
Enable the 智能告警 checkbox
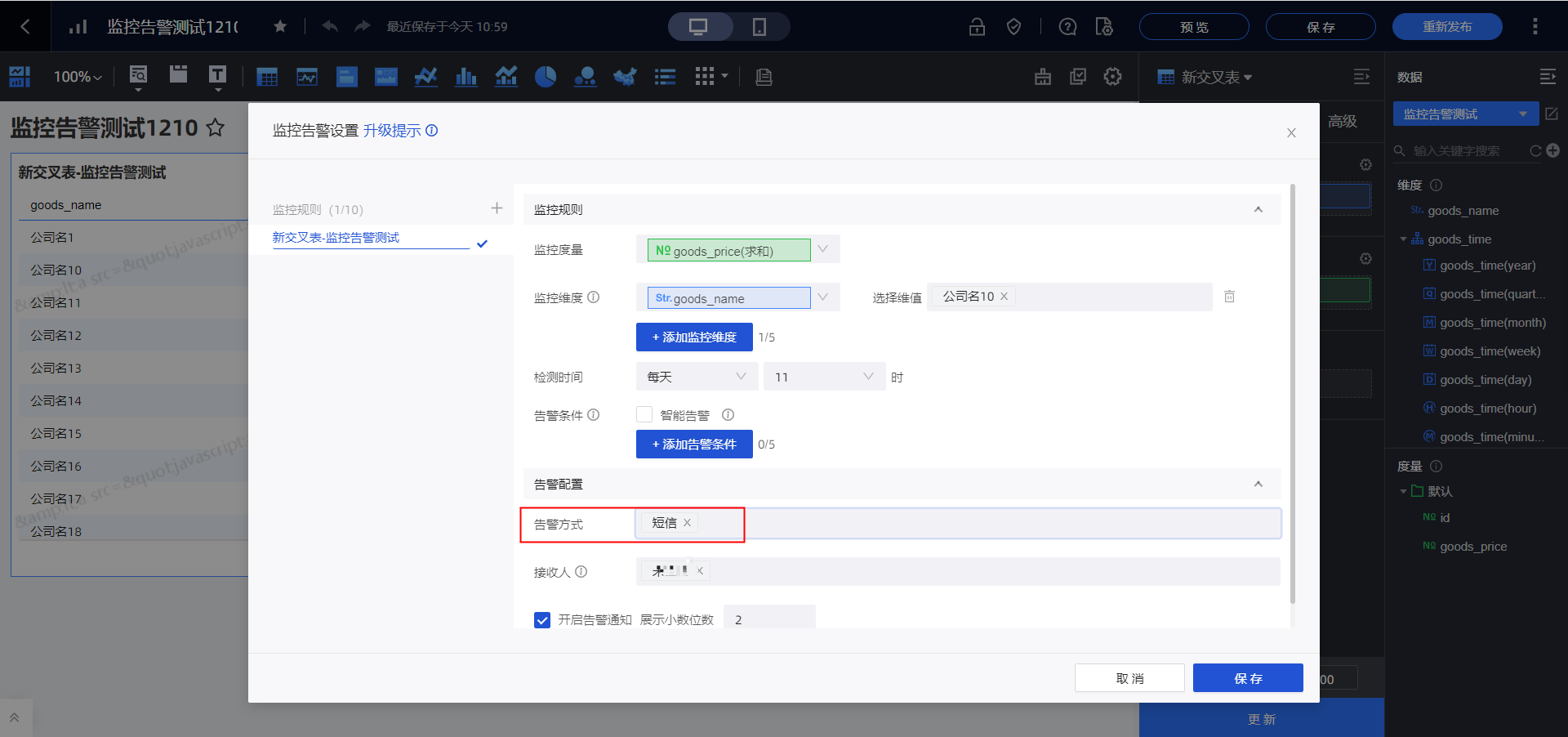pyautogui.click(x=644, y=415)
